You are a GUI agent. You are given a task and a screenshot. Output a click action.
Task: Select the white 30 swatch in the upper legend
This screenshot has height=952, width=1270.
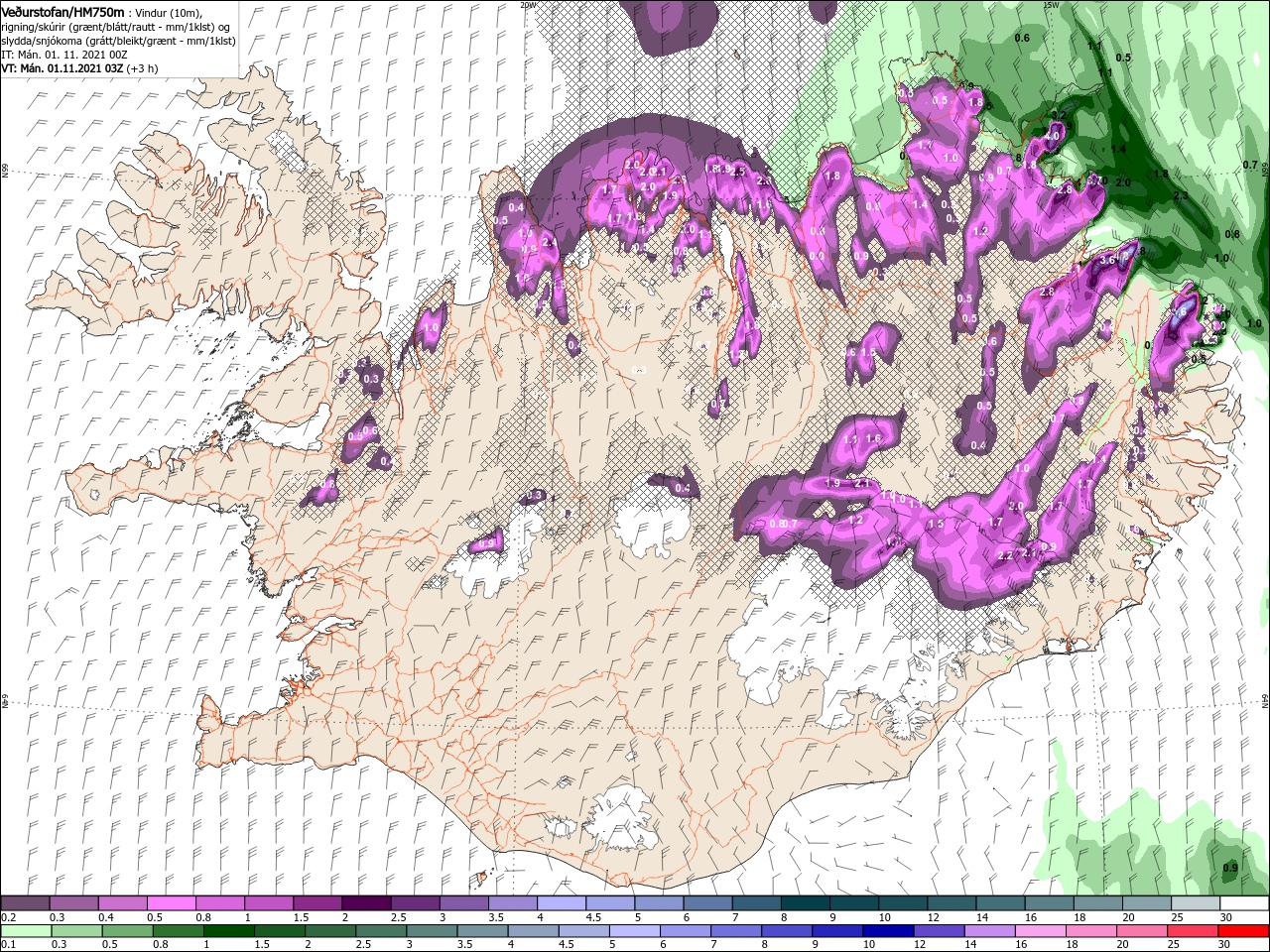tap(1244, 903)
